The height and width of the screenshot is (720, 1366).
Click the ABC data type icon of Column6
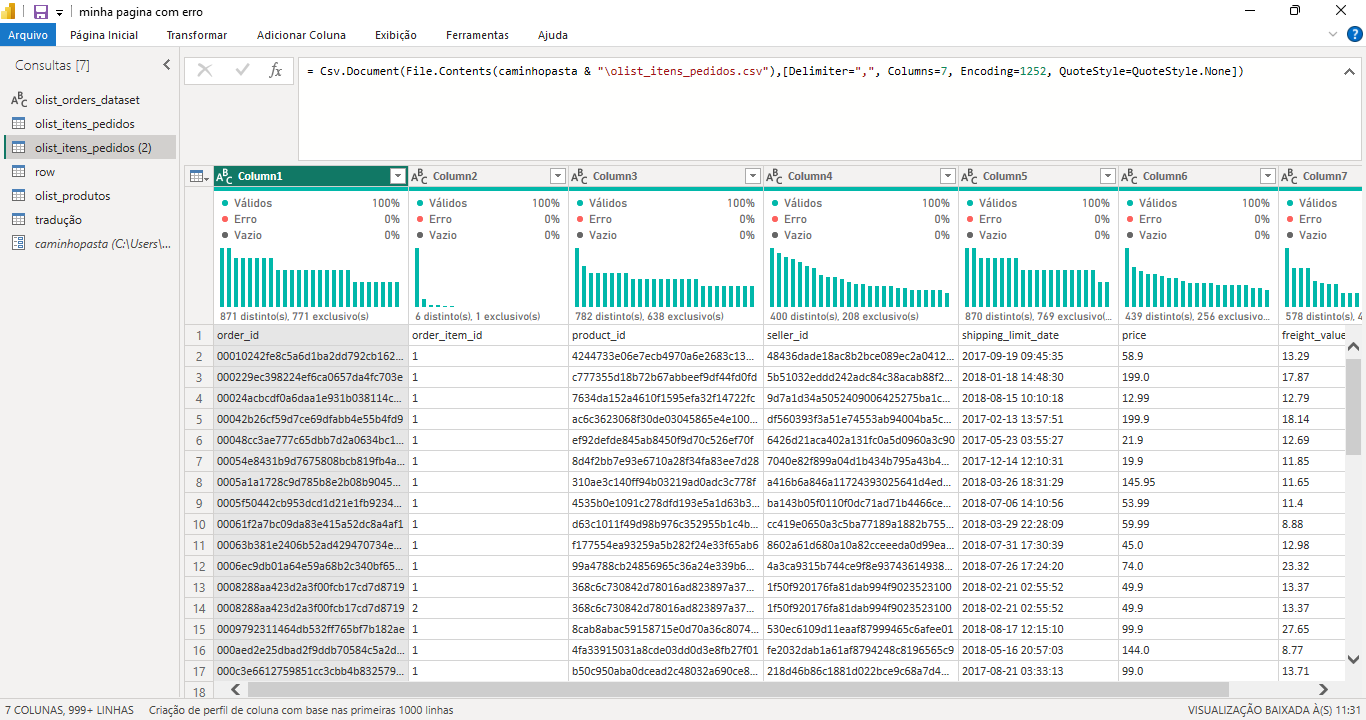[x=1130, y=176]
